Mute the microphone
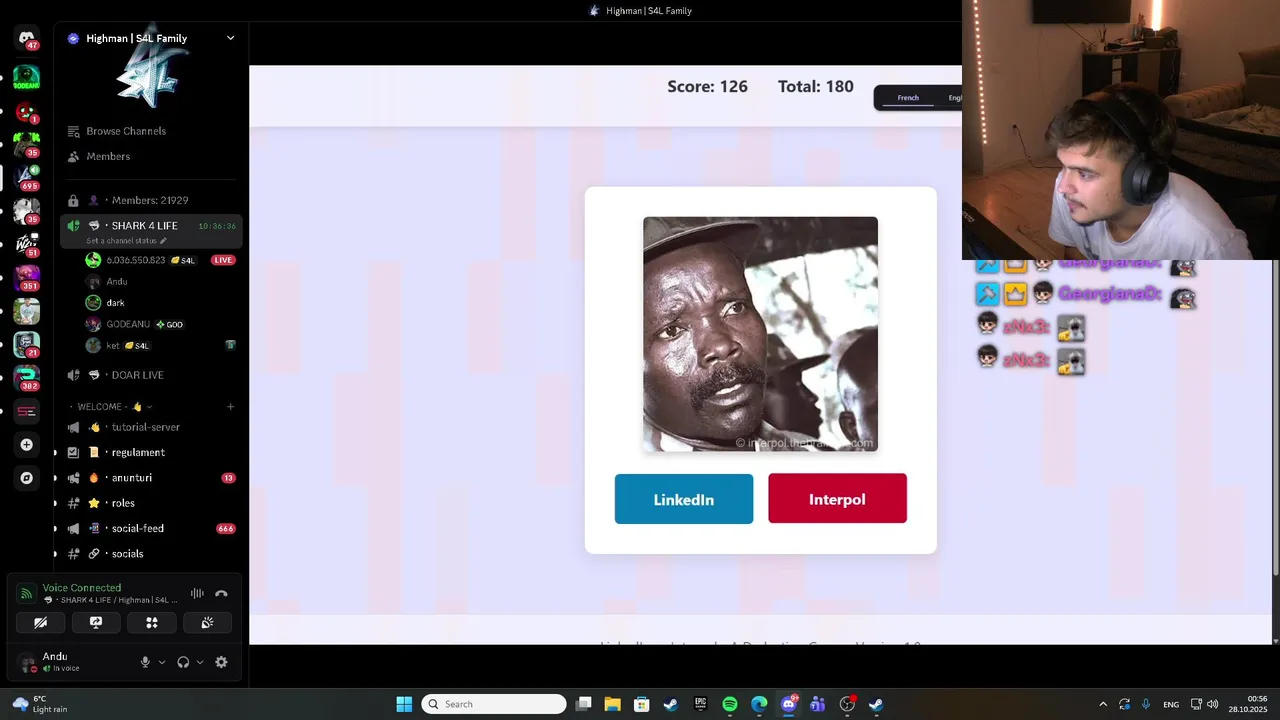Screen dimensions: 1280x720 coord(145,662)
